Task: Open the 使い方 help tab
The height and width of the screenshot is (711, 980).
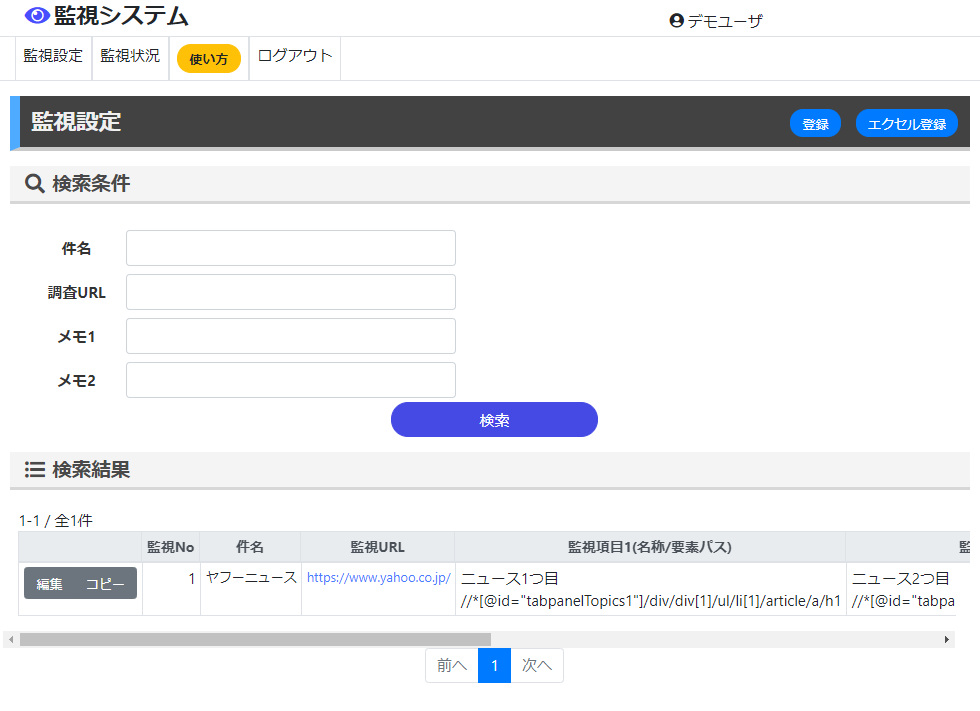Action: pos(209,59)
